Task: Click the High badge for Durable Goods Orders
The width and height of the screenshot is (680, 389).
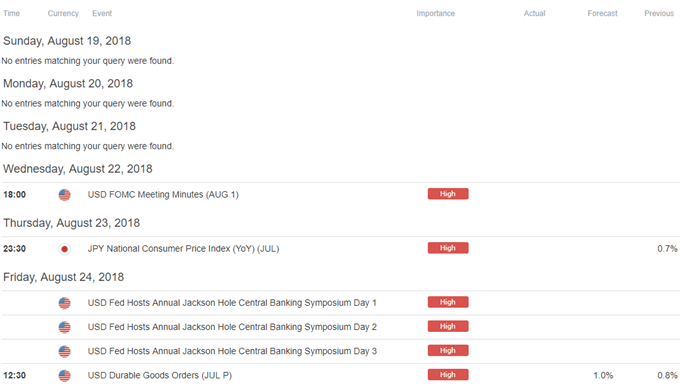Action: tap(448, 375)
